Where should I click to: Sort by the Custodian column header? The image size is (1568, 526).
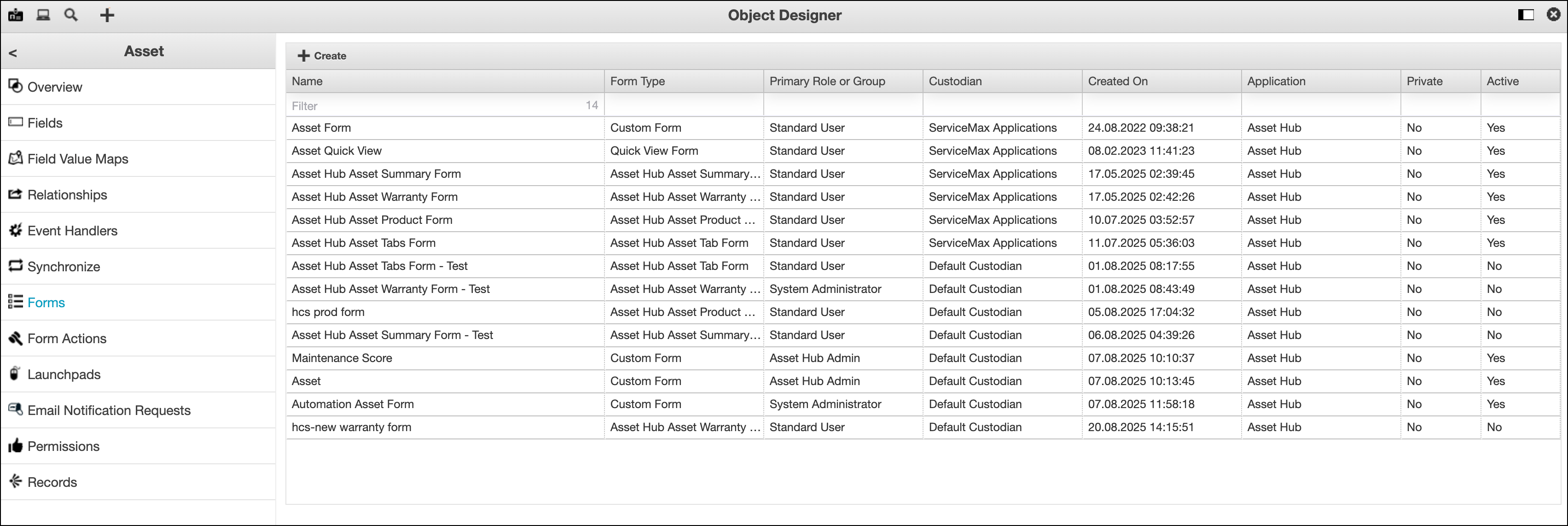(x=1003, y=81)
